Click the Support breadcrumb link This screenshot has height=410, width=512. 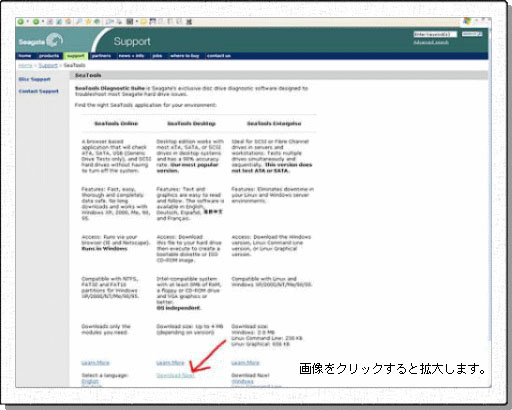pyautogui.click(x=48, y=65)
